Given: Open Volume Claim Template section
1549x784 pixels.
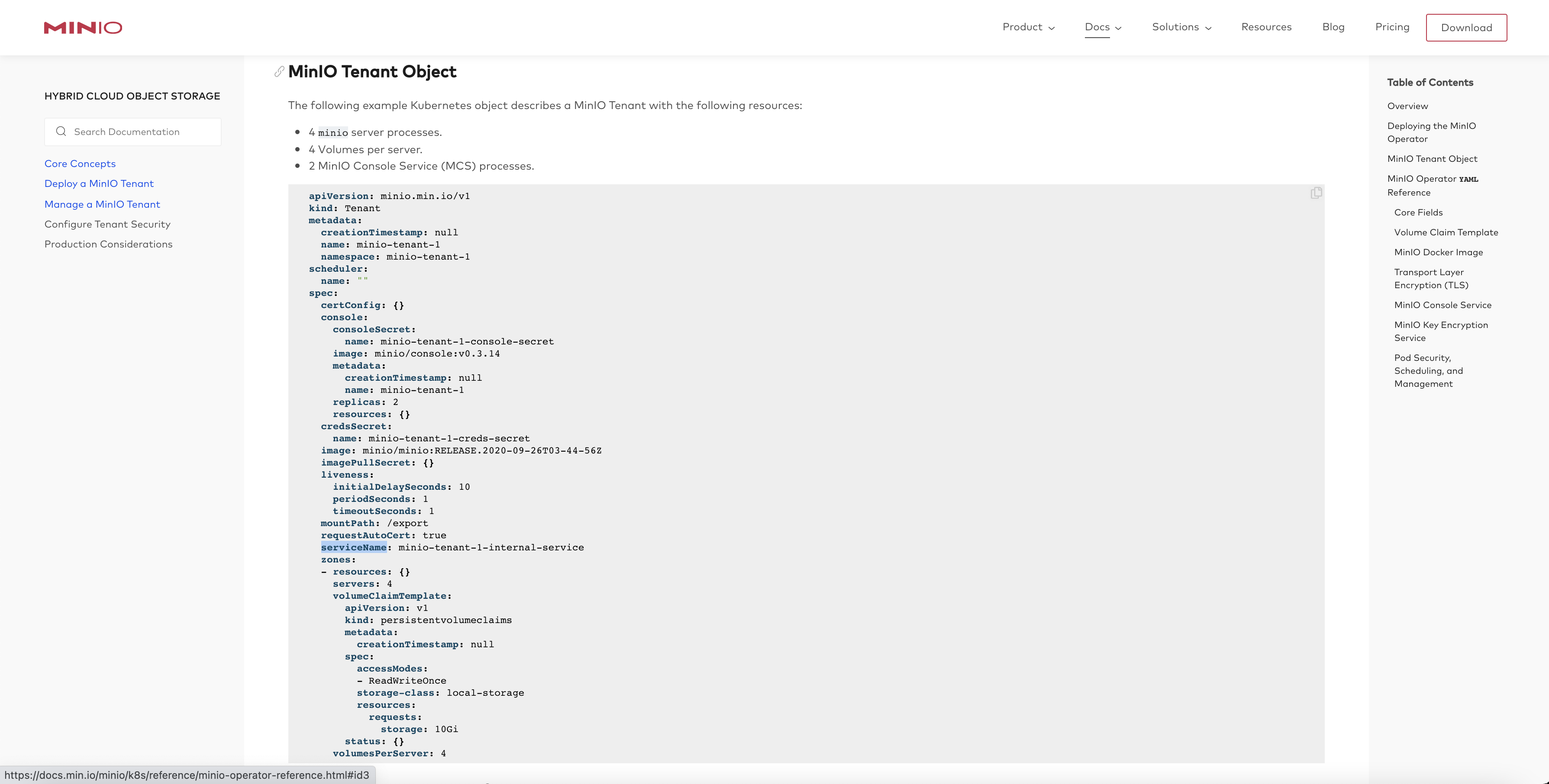Looking at the screenshot, I should click(x=1446, y=232).
